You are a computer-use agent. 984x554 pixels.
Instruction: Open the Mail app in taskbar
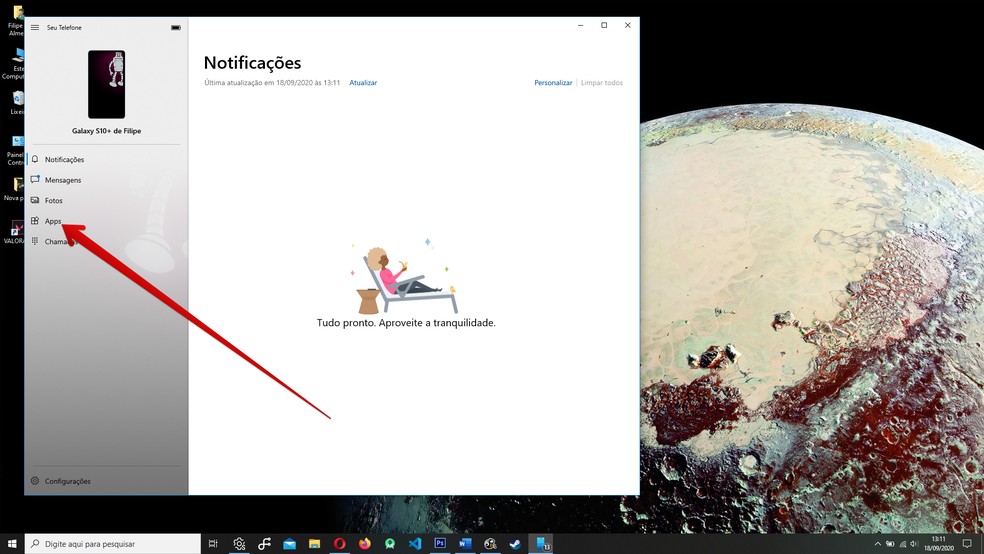(x=289, y=543)
